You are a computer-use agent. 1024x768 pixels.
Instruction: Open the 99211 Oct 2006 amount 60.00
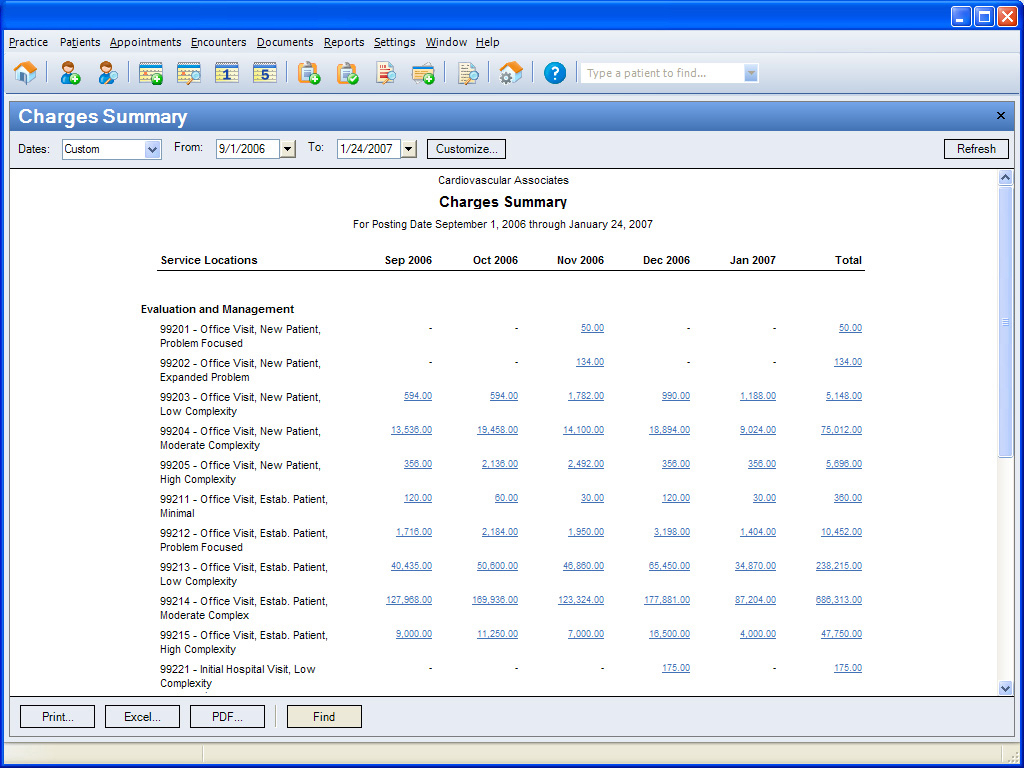tap(506, 498)
